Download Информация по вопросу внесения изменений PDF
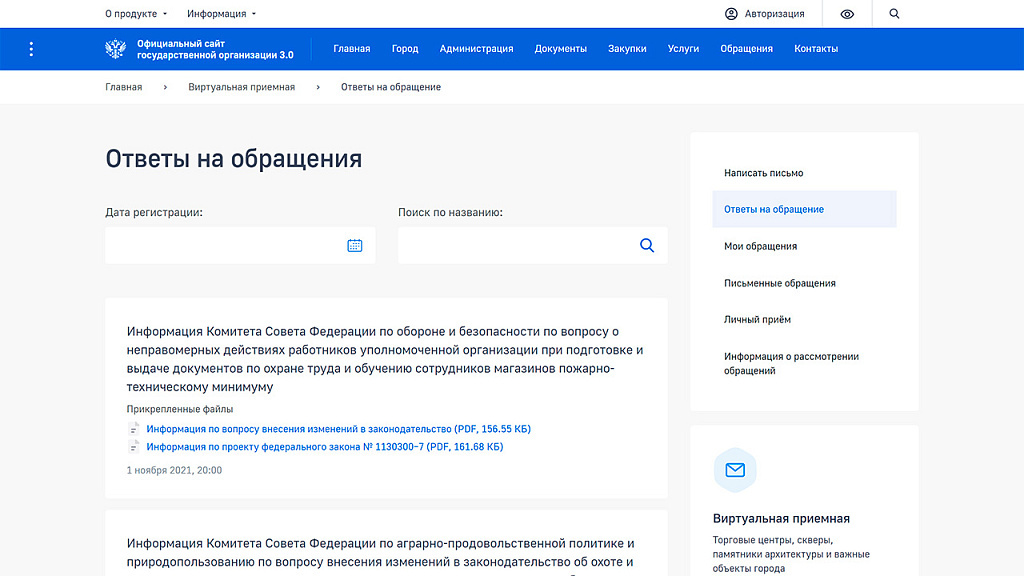 coord(338,429)
